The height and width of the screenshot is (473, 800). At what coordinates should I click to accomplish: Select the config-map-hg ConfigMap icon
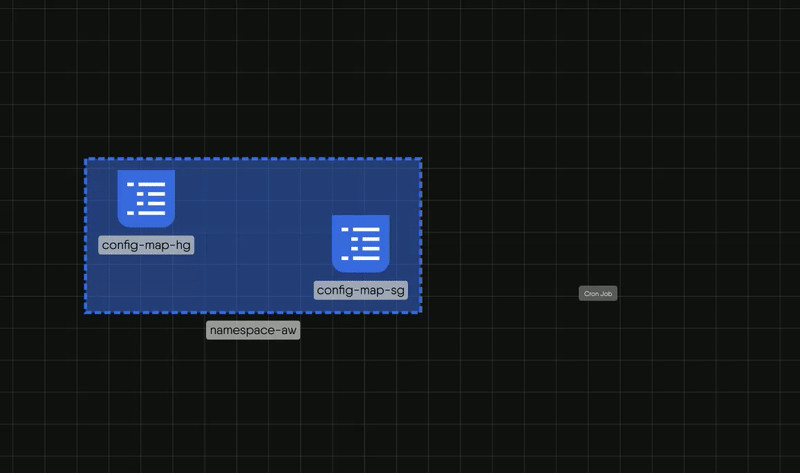[146, 198]
